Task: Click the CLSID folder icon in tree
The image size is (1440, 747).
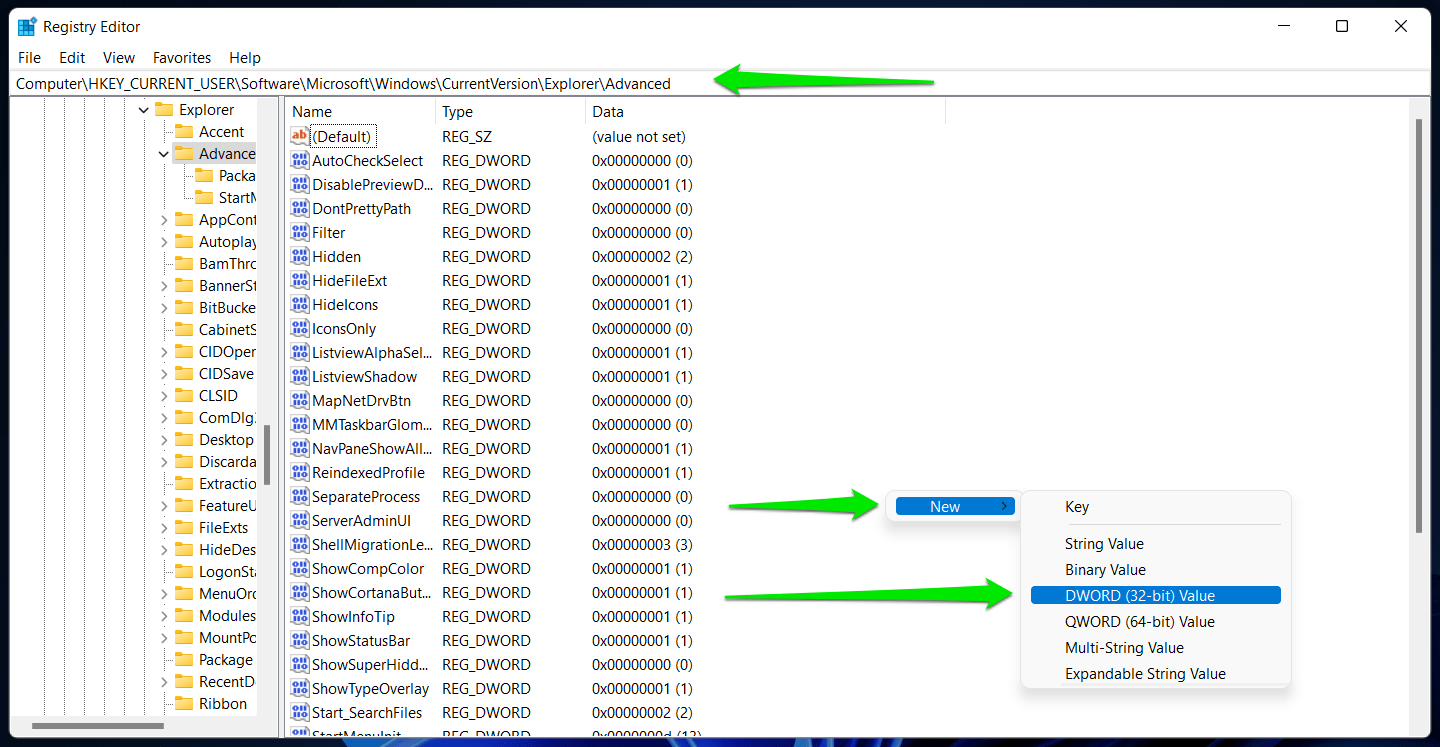Action: (184, 396)
